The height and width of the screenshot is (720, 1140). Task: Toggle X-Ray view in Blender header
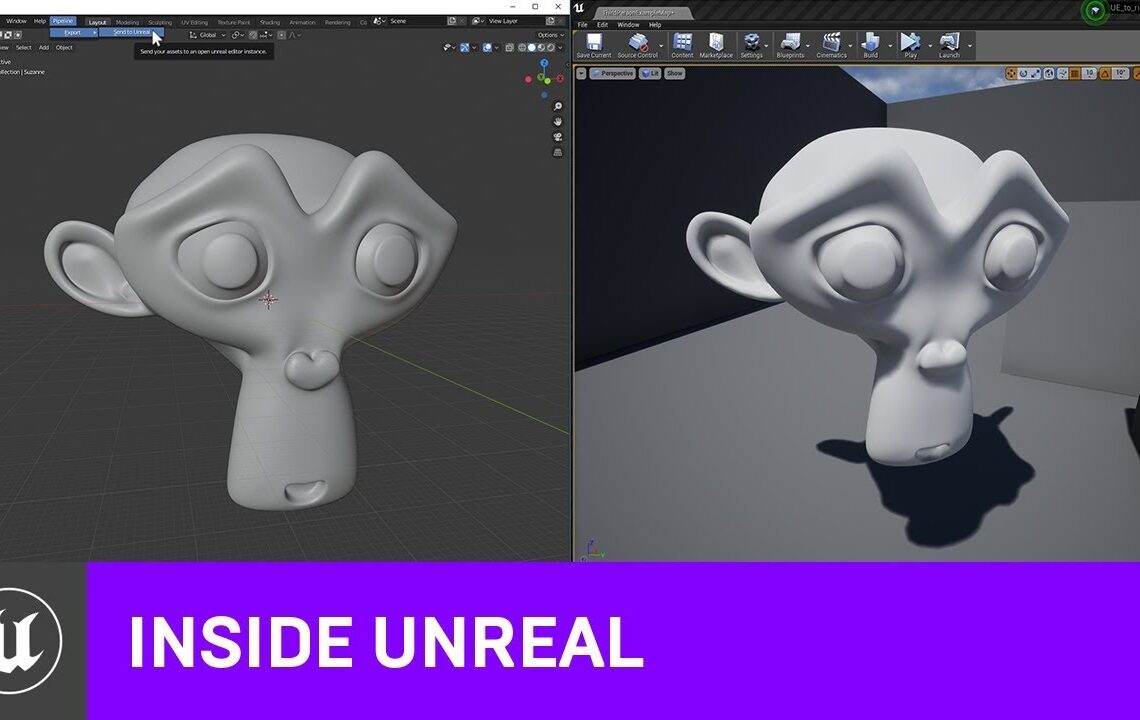510,48
